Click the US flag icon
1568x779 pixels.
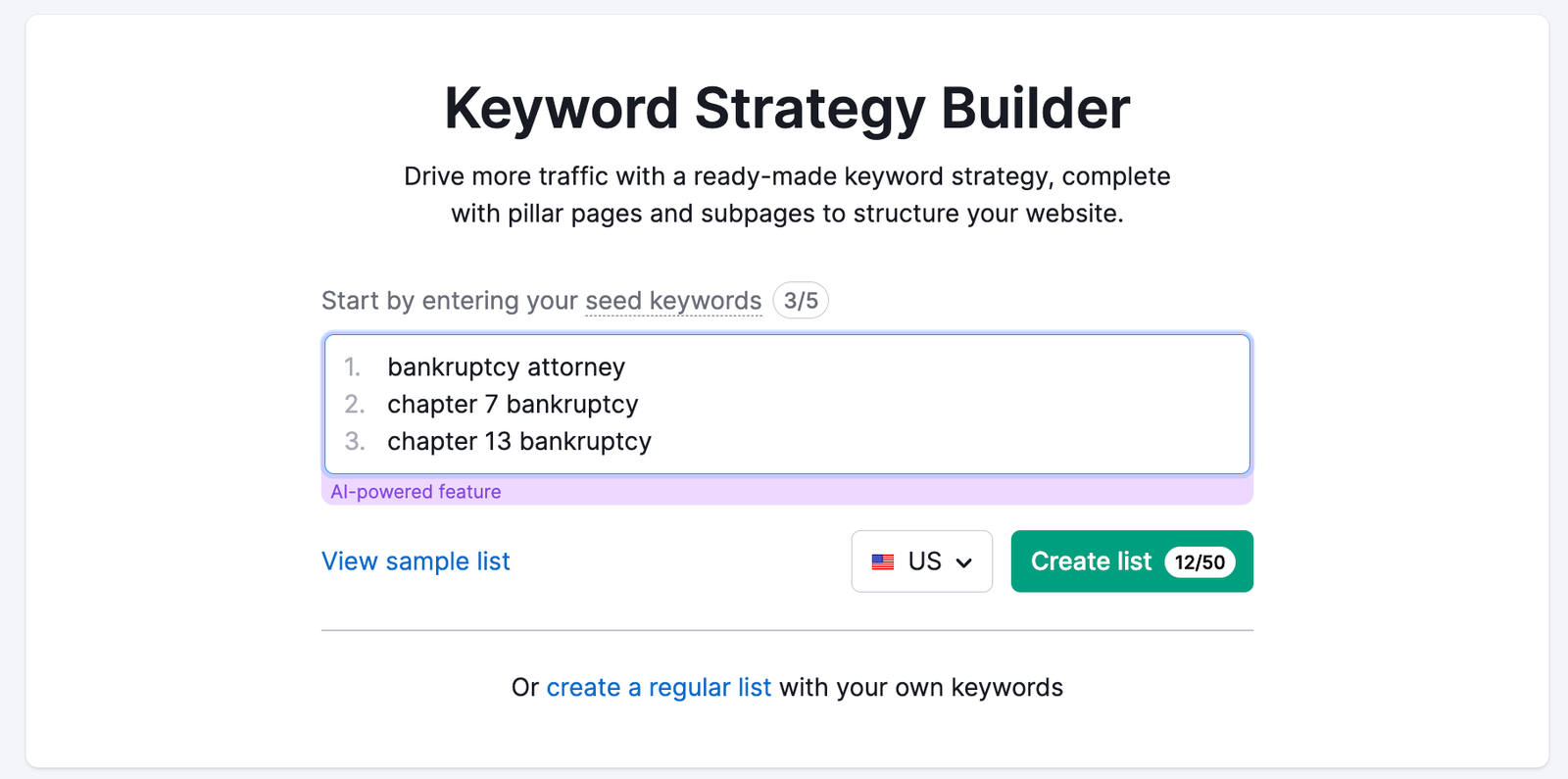[x=883, y=562]
